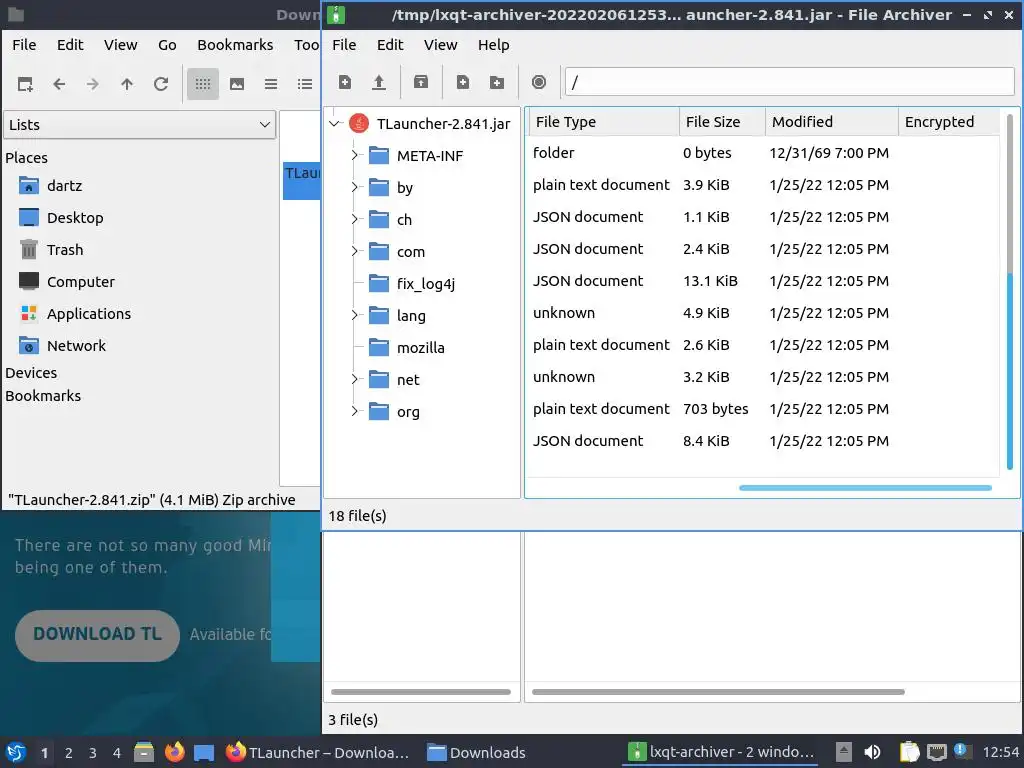This screenshot has width=1024, height=768.
Task: Click the open archive upload-arrow icon
Action: tap(379, 82)
